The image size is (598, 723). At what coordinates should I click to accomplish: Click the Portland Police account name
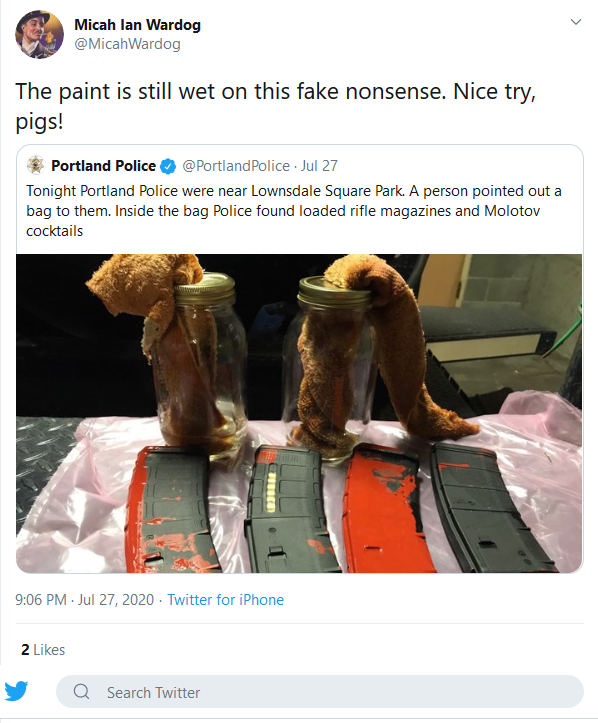(x=103, y=166)
